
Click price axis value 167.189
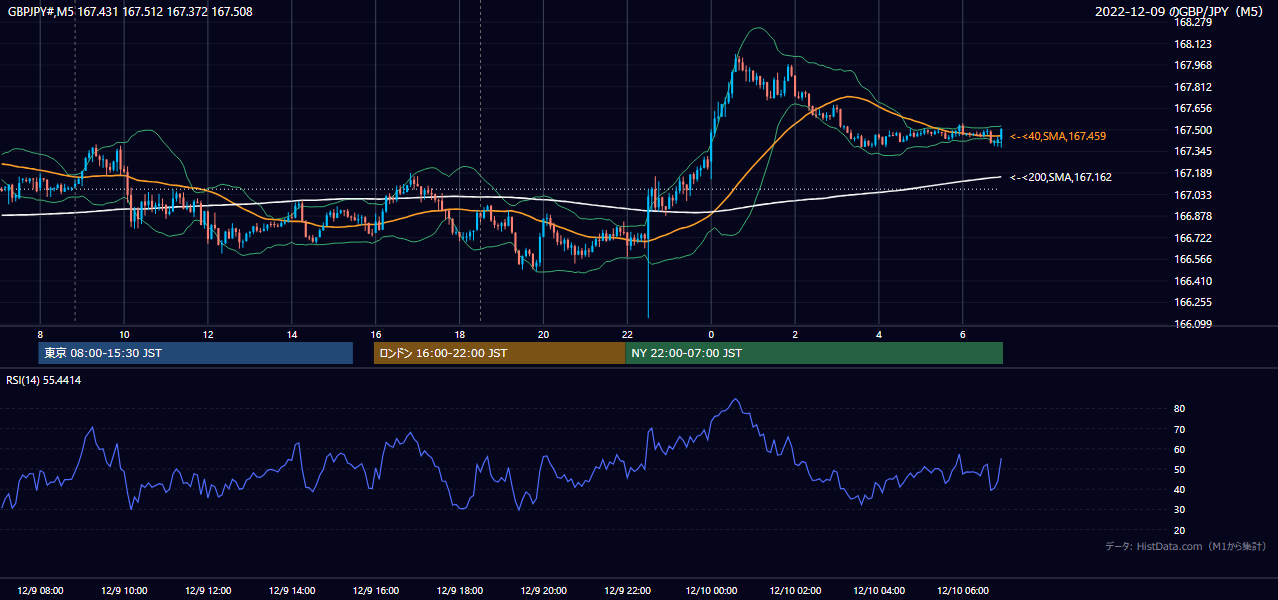click(x=1193, y=173)
